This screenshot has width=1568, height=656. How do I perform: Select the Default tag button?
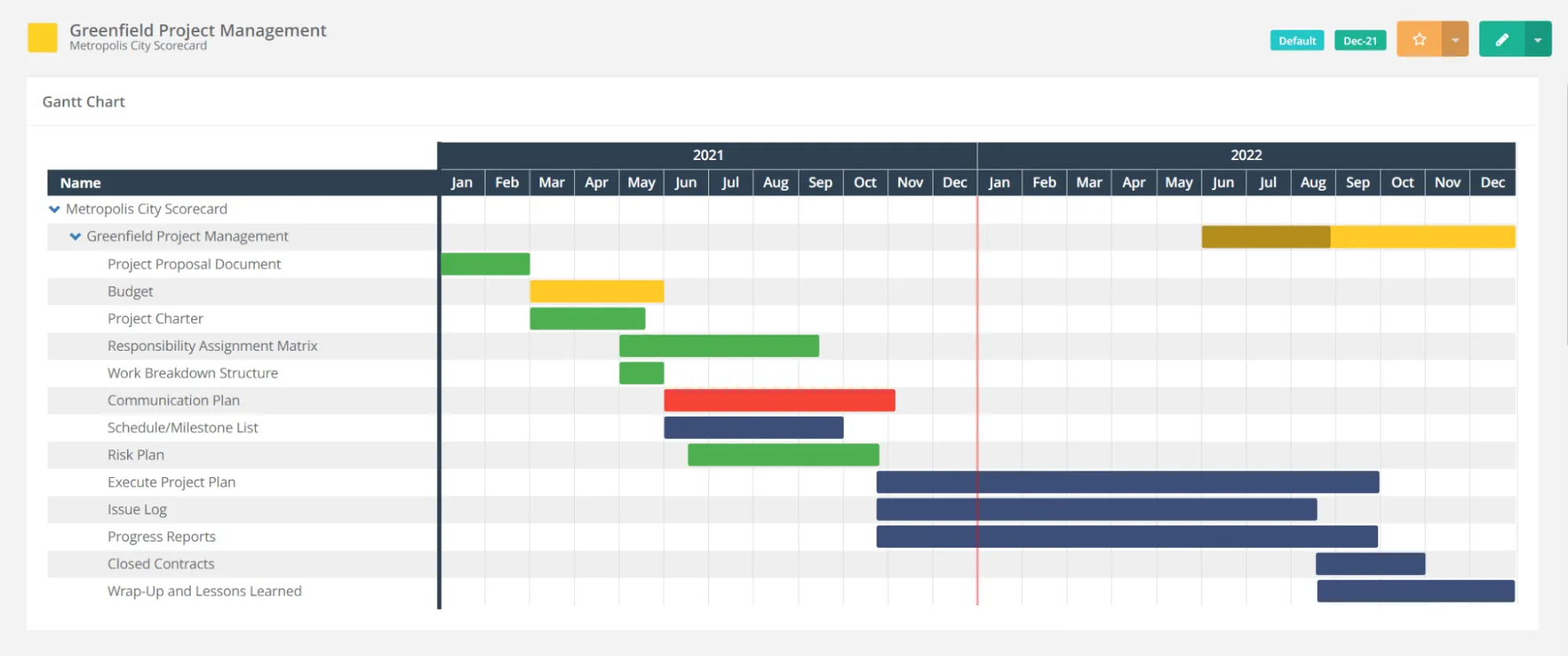pos(1297,41)
